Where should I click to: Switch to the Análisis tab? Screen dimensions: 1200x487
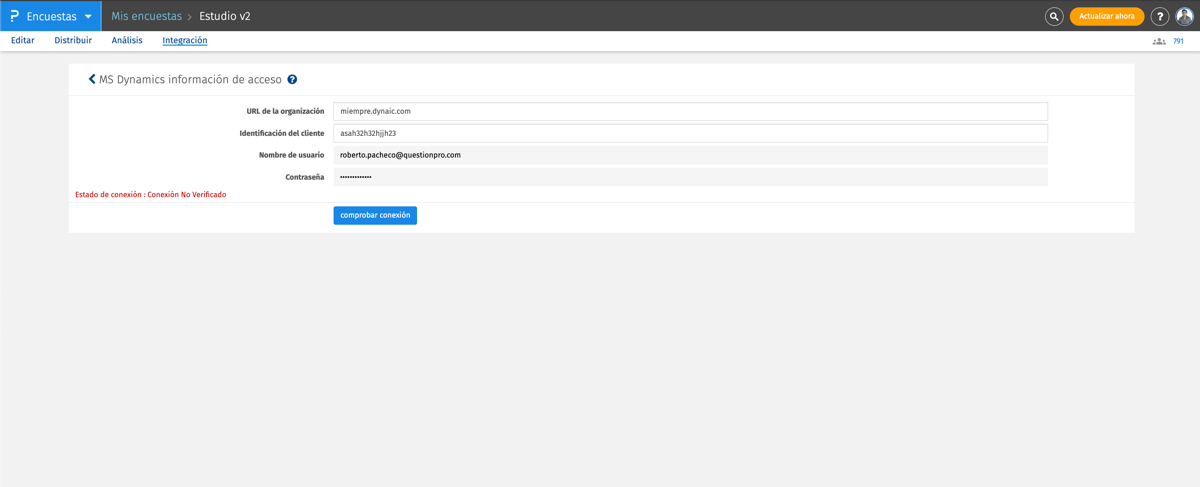point(127,41)
